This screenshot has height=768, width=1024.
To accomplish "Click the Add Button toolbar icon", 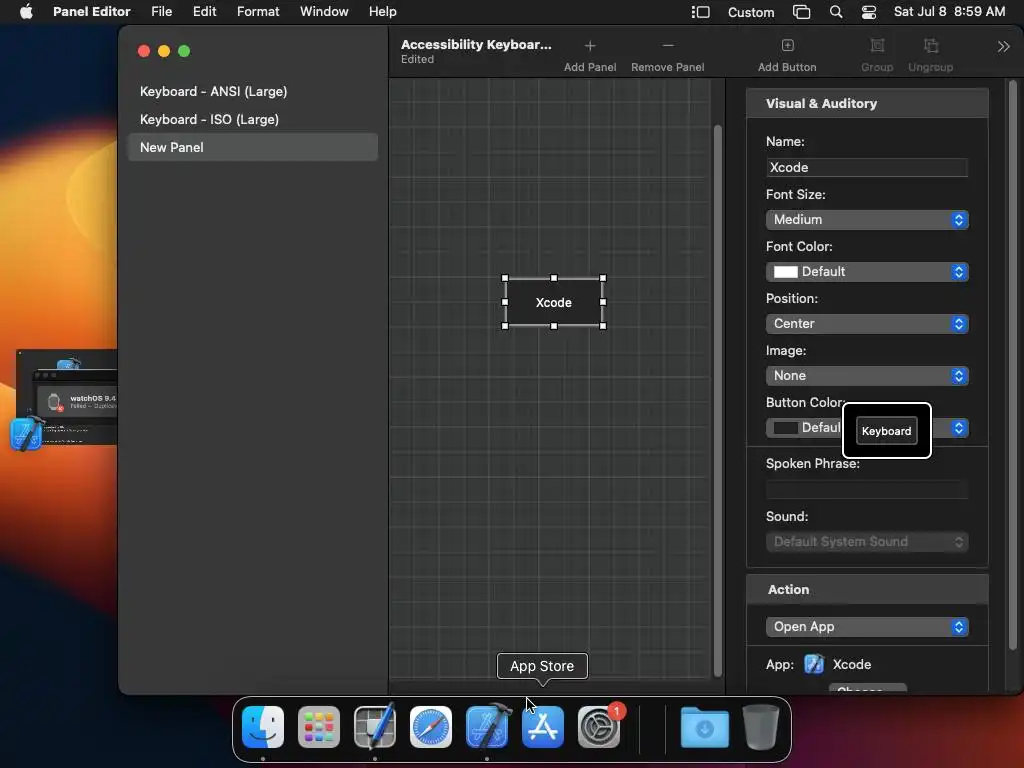I will click(788, 45).
